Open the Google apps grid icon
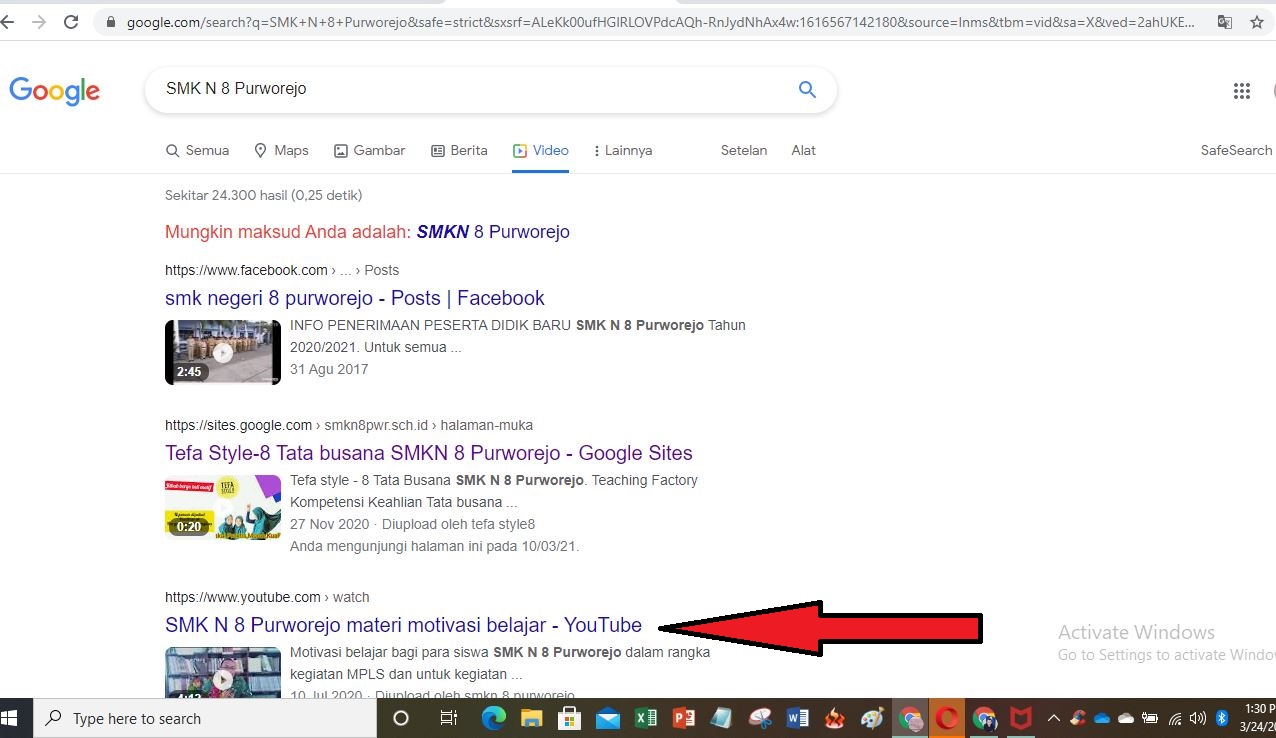 coord(1242,91)
